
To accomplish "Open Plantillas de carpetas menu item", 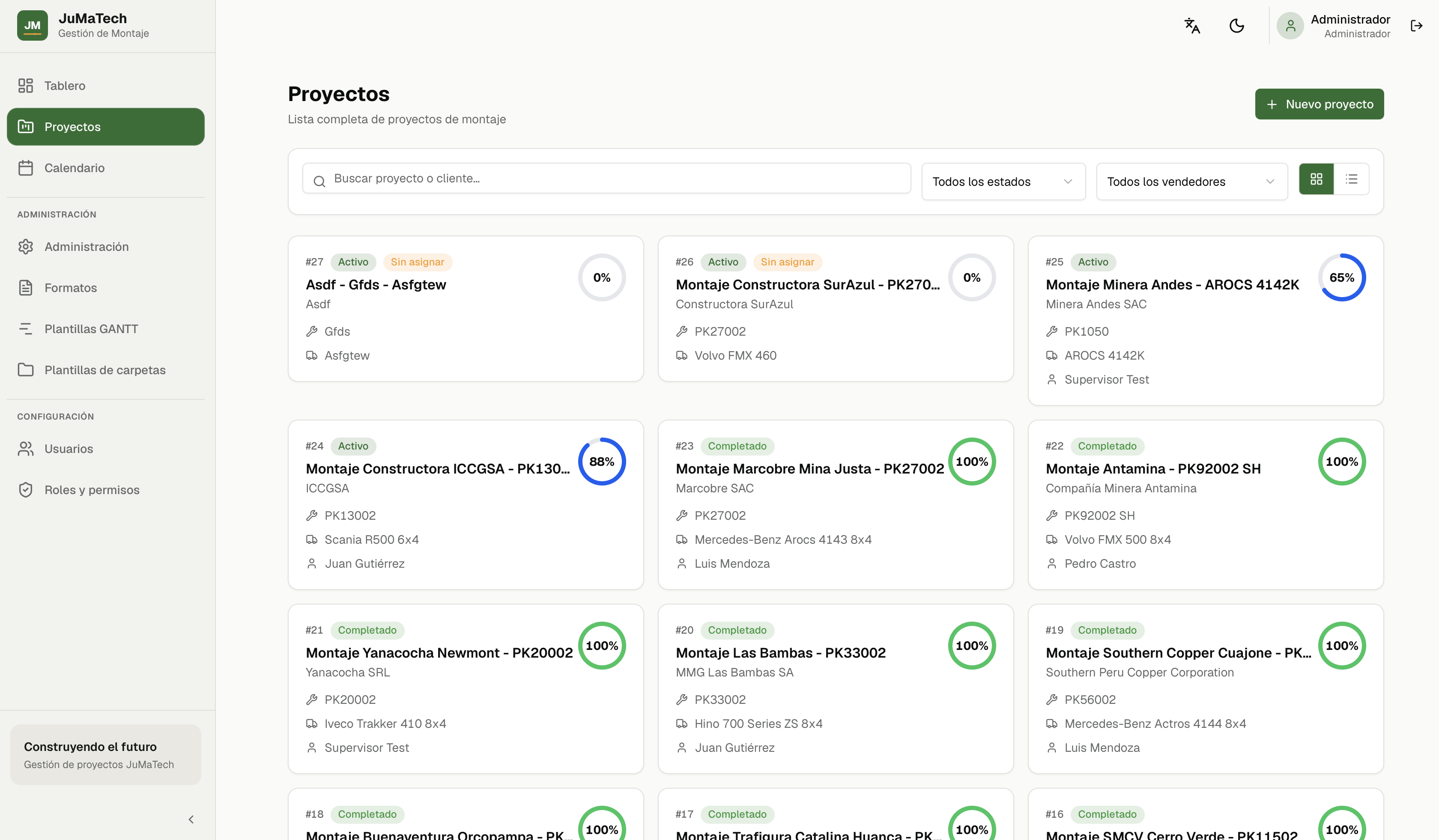I will click(106, 370).
